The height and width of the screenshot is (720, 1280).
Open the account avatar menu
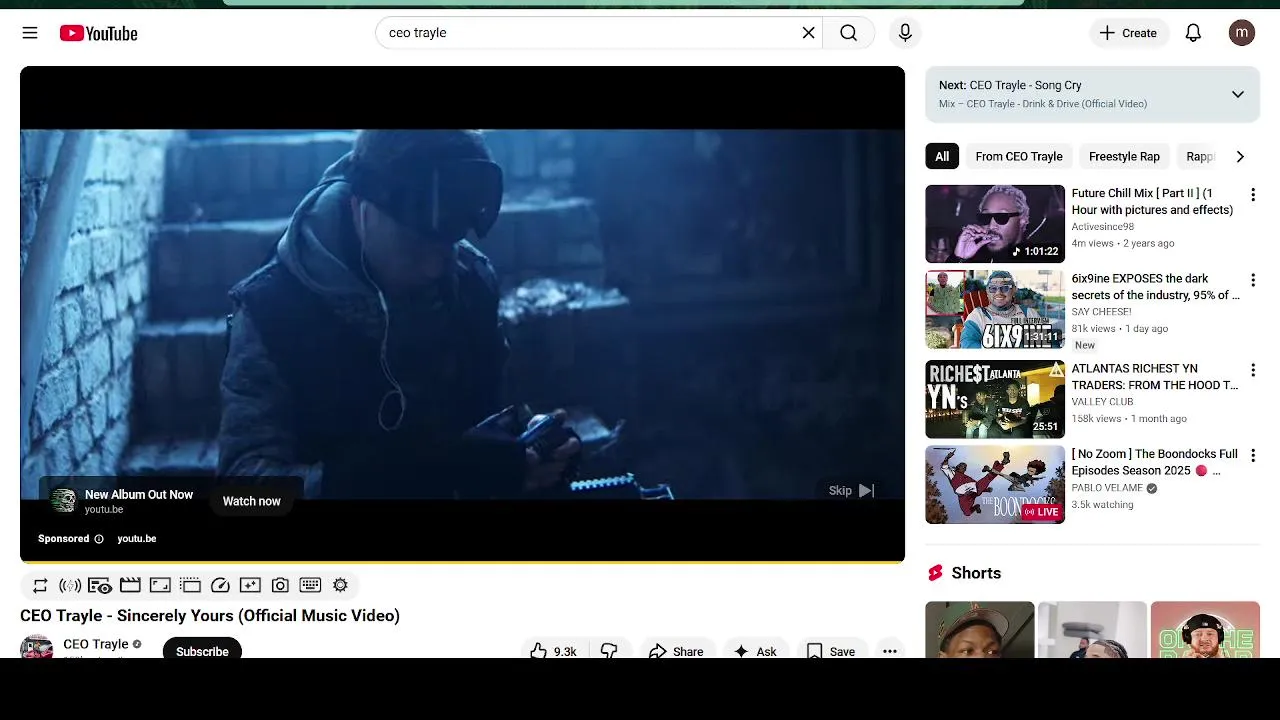(x=1242, y=33)
